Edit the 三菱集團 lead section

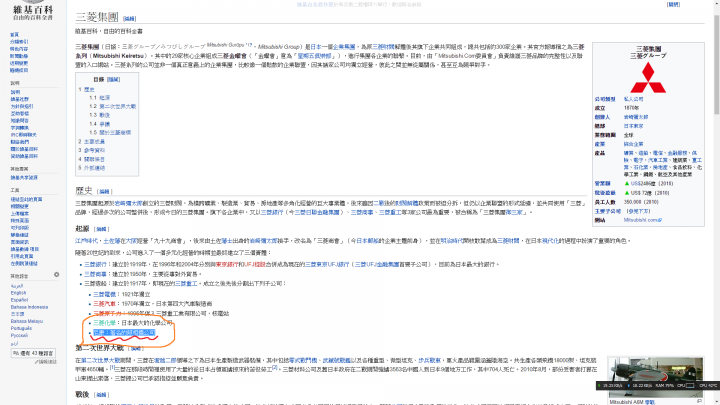(129, 19)
